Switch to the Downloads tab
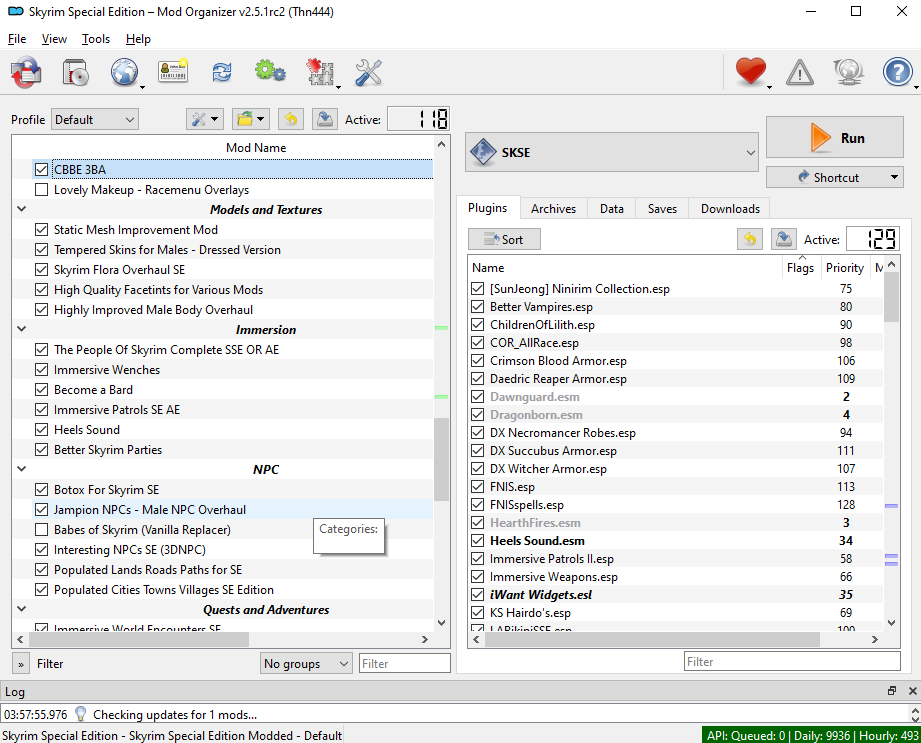This screenshot has width=921, height=743. point(729,209)
